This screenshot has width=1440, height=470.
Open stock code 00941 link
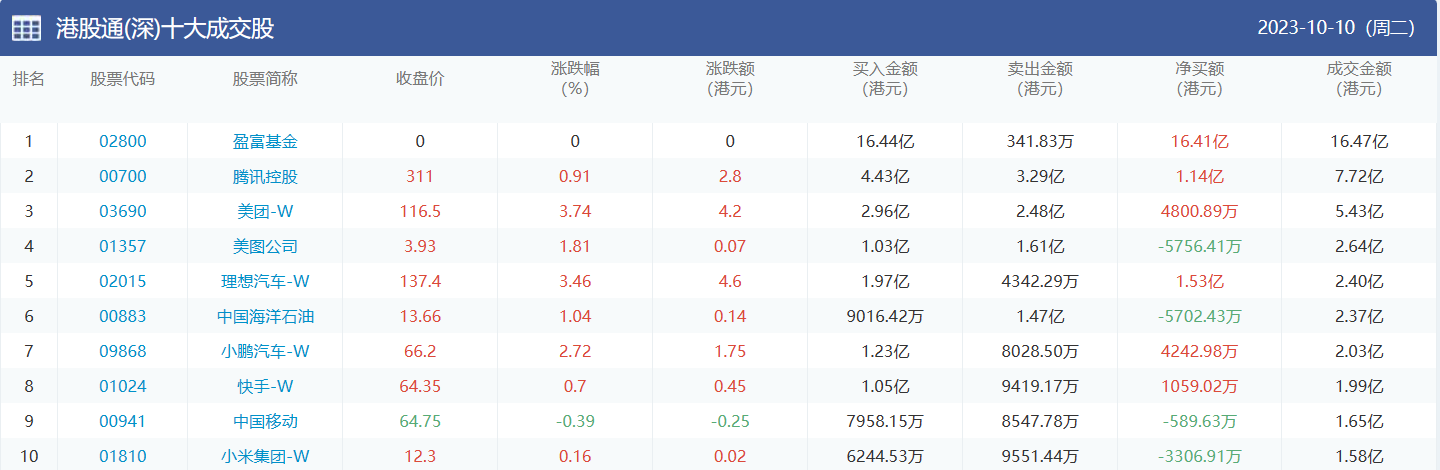(122, 422)
